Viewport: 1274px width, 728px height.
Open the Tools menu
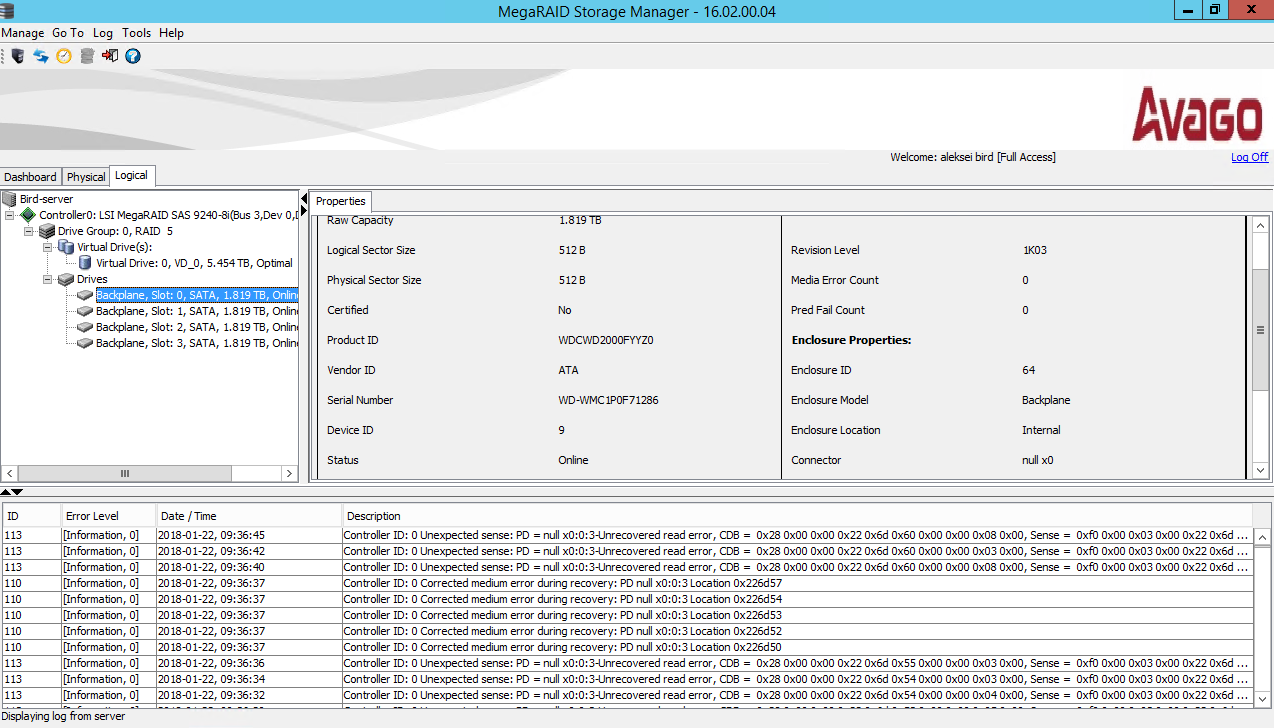click(136, 33)
